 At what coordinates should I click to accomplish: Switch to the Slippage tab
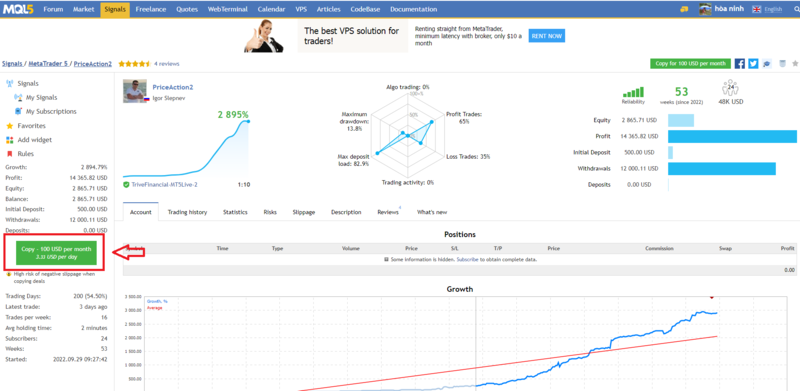(x=304, y=212)
